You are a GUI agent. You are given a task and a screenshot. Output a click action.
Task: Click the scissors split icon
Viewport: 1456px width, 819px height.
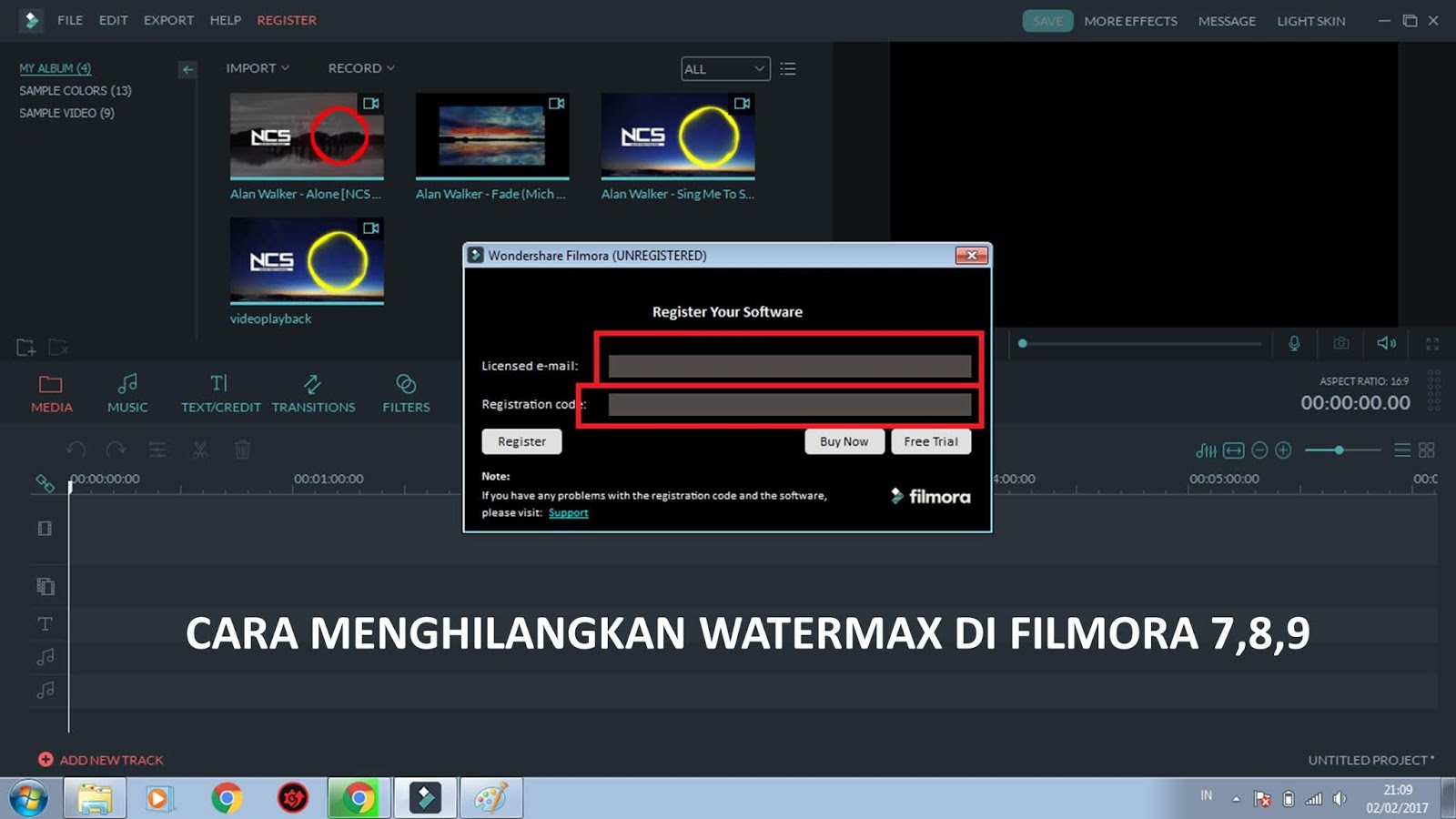coord(200,450)
